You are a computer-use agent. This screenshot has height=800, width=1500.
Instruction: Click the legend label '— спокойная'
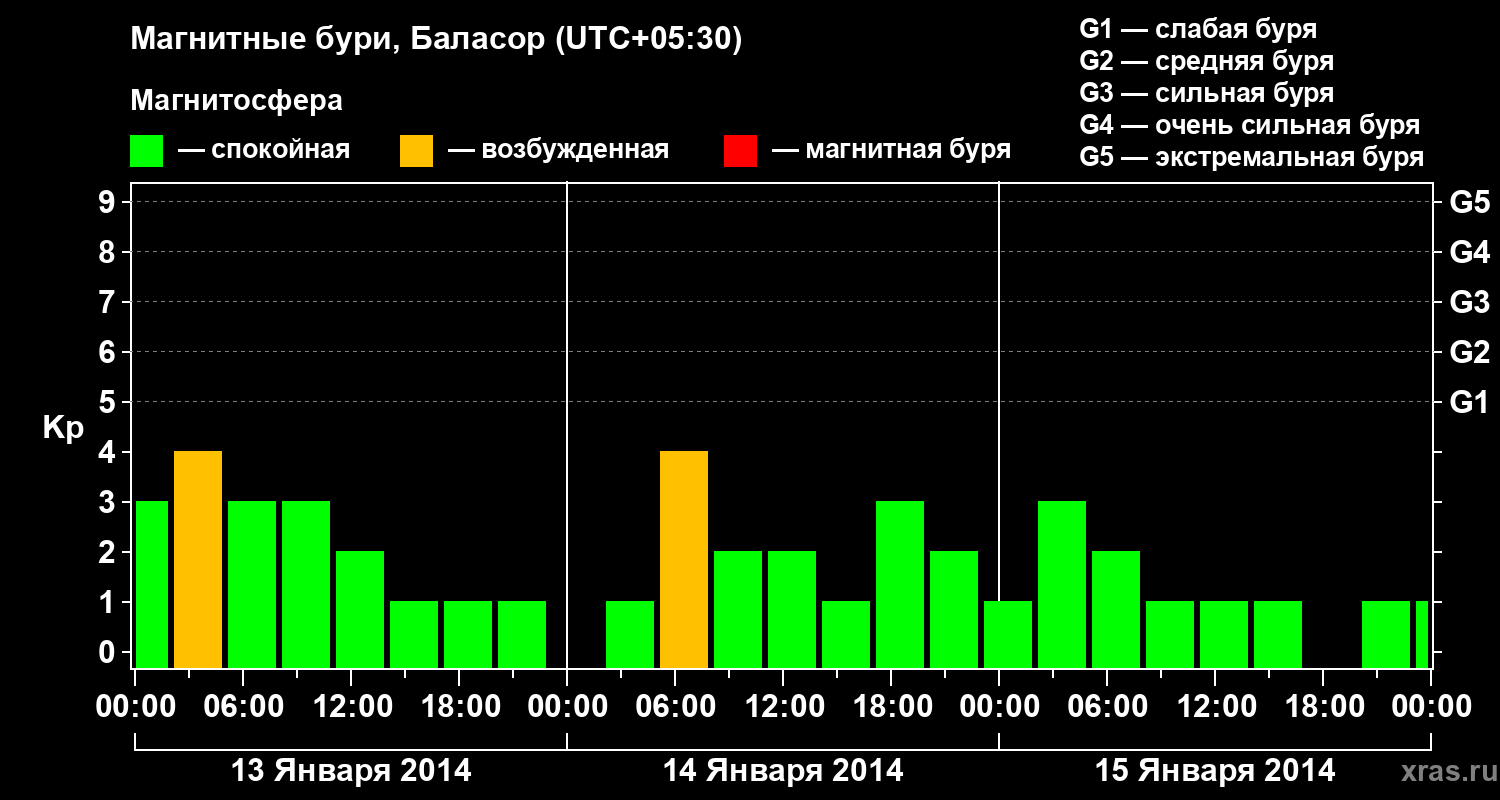pyautogui.click(x=264, y=150)
